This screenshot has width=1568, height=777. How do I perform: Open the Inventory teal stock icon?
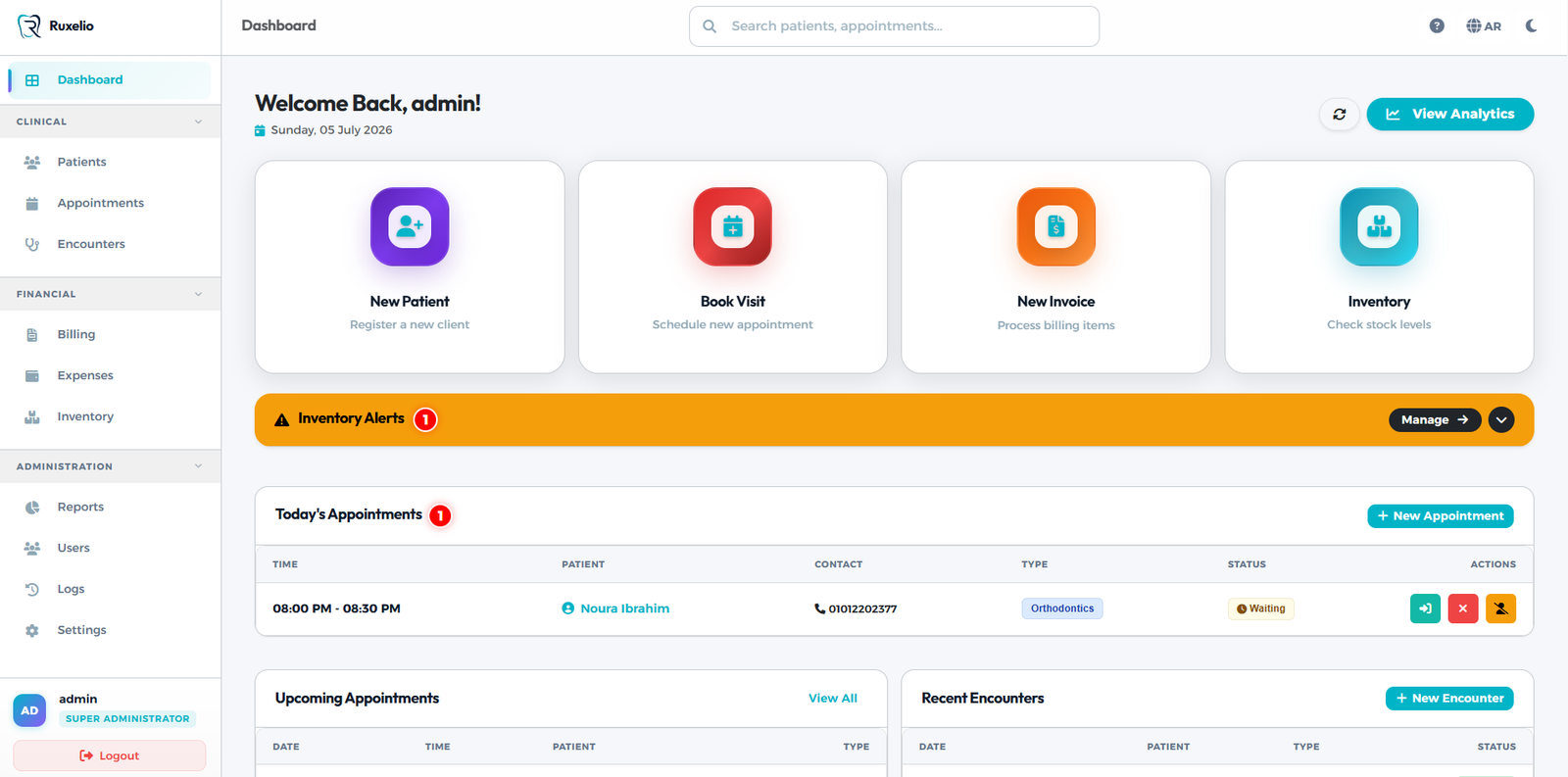point(1379,226)
